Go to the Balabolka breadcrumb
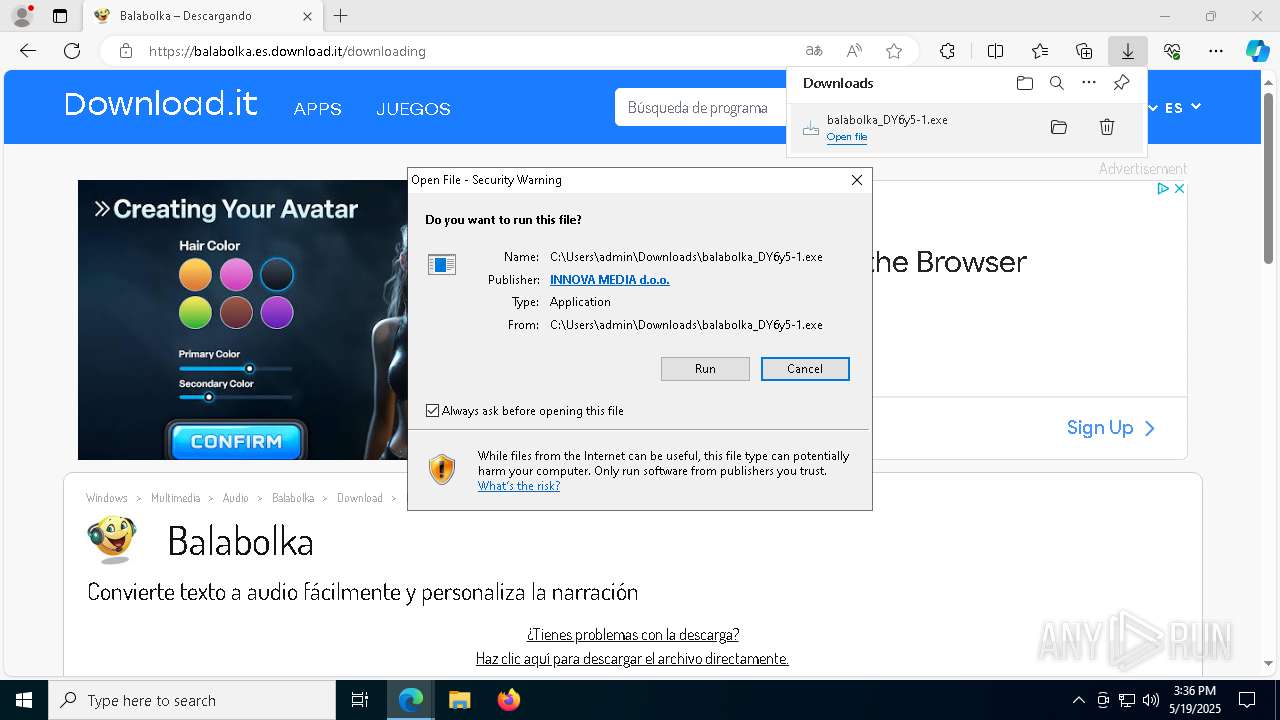 tap(293, 498)
